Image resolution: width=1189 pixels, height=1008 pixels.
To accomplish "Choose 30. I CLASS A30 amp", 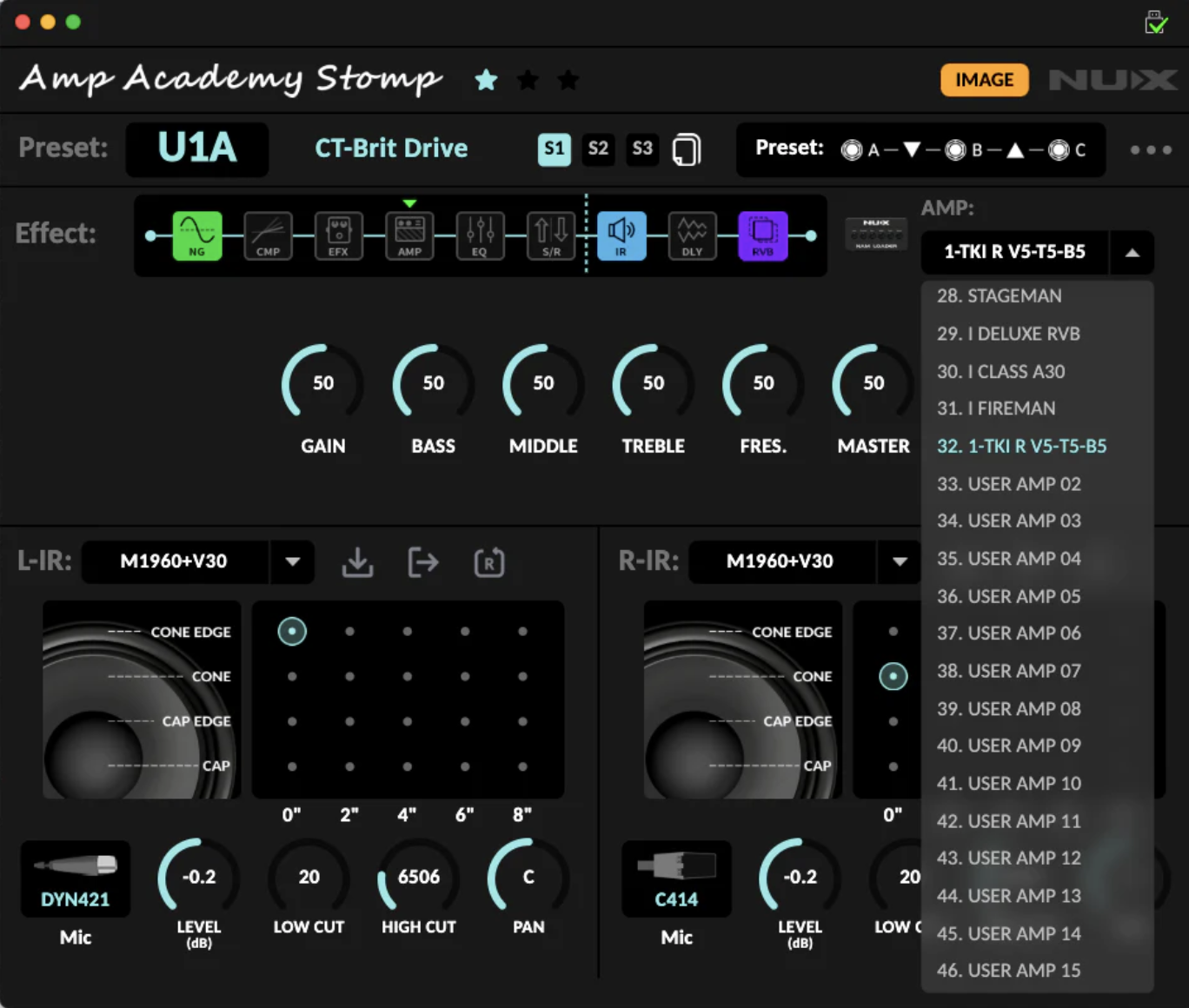I will (x=1000, y=371).
